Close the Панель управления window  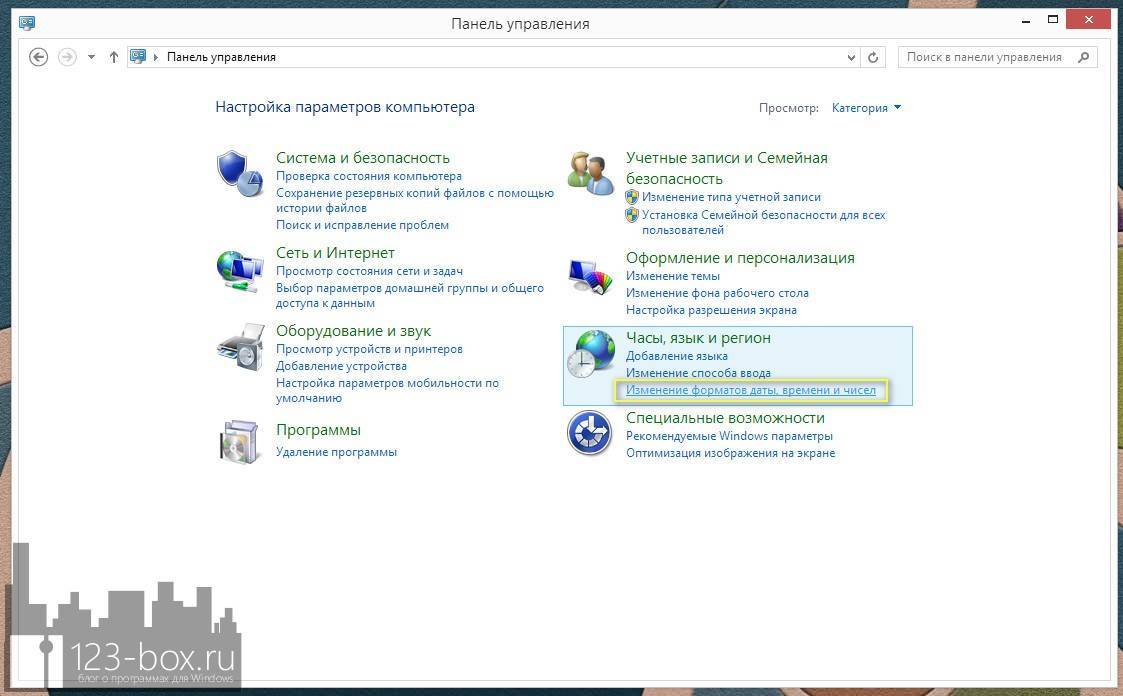[1088, 20]
